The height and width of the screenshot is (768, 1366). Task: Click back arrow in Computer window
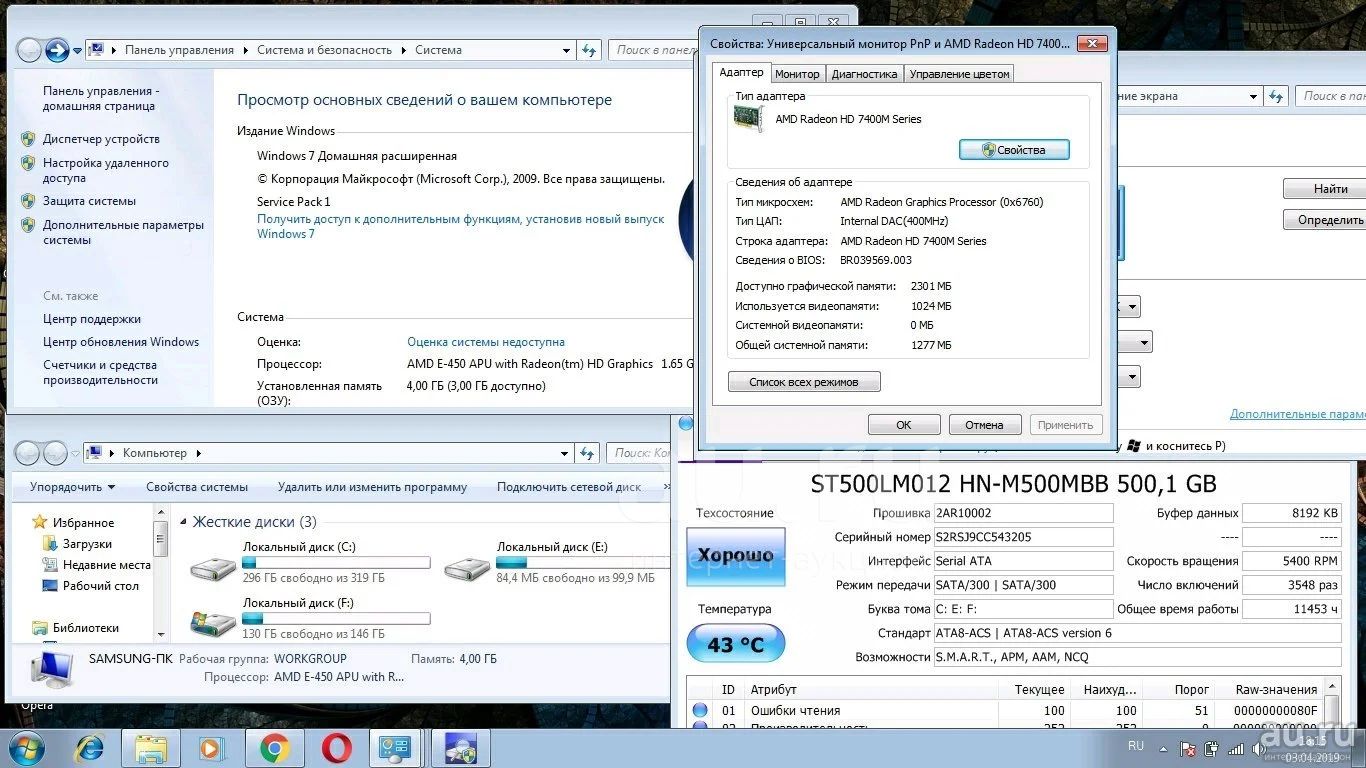tap(27, 453)
